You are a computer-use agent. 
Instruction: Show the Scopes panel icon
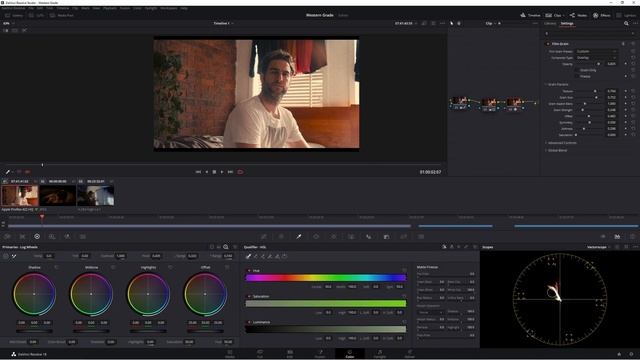(617, 236)
